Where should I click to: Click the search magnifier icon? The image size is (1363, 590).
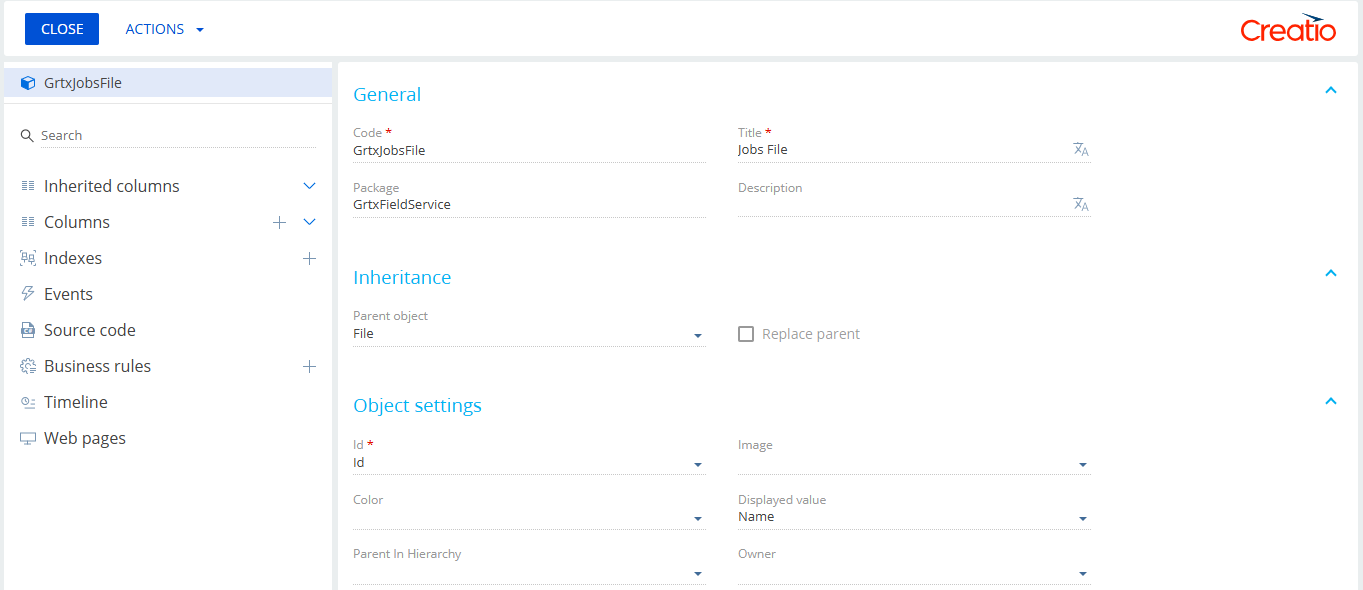click(x=27, y=135)
